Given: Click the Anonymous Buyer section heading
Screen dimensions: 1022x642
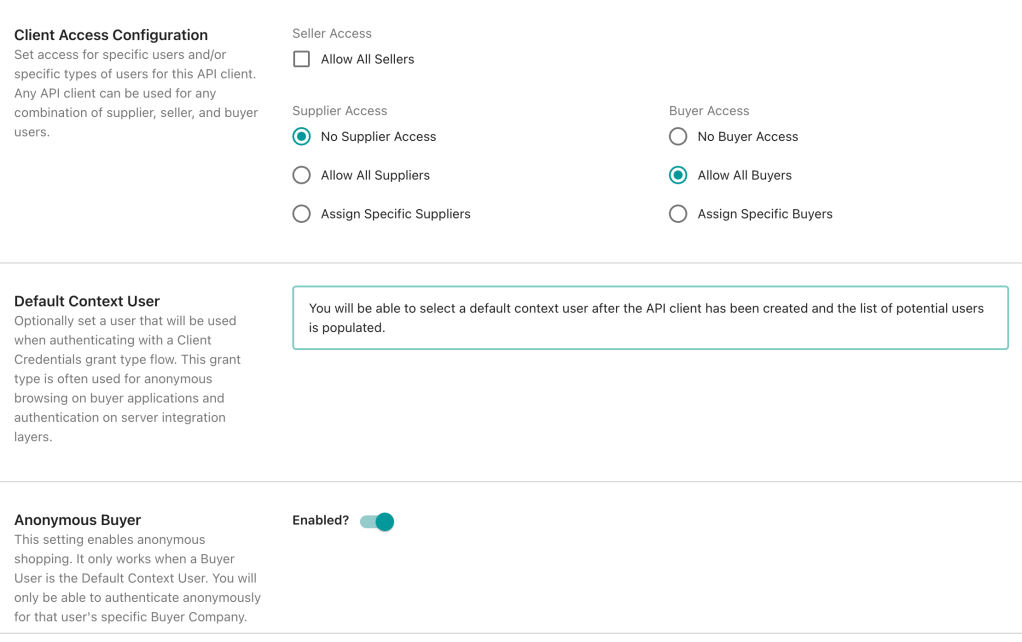Looking at the screenshot, I should pos(77,520).
